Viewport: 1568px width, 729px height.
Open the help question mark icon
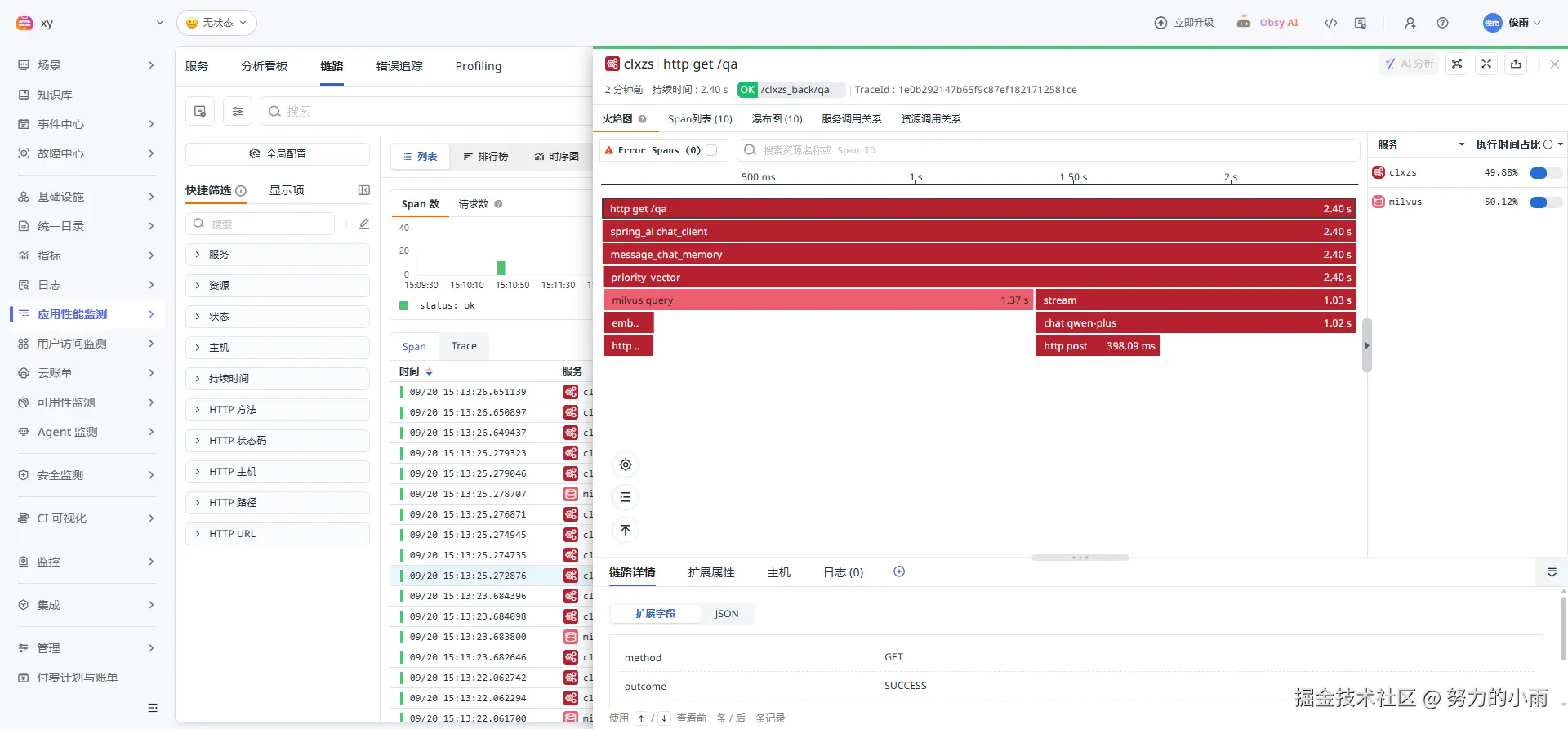(1442, 23)
